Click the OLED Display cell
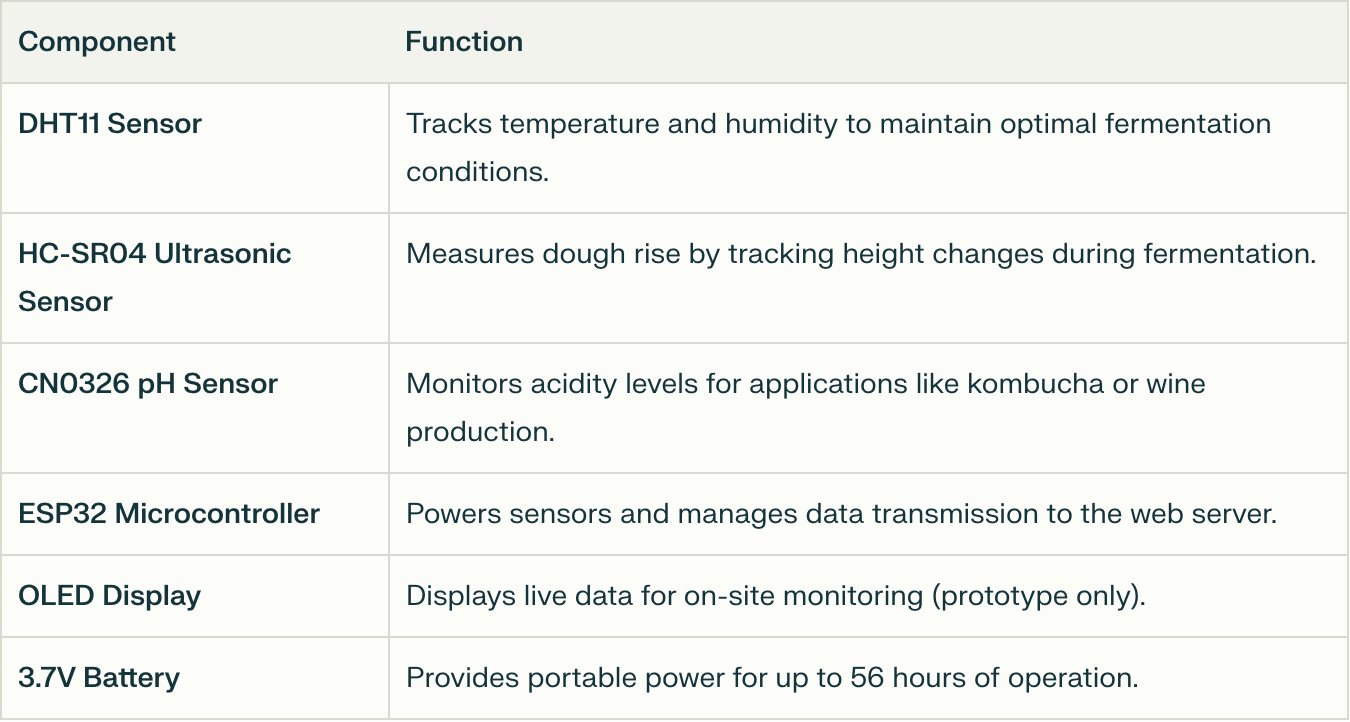 [110, 596]
